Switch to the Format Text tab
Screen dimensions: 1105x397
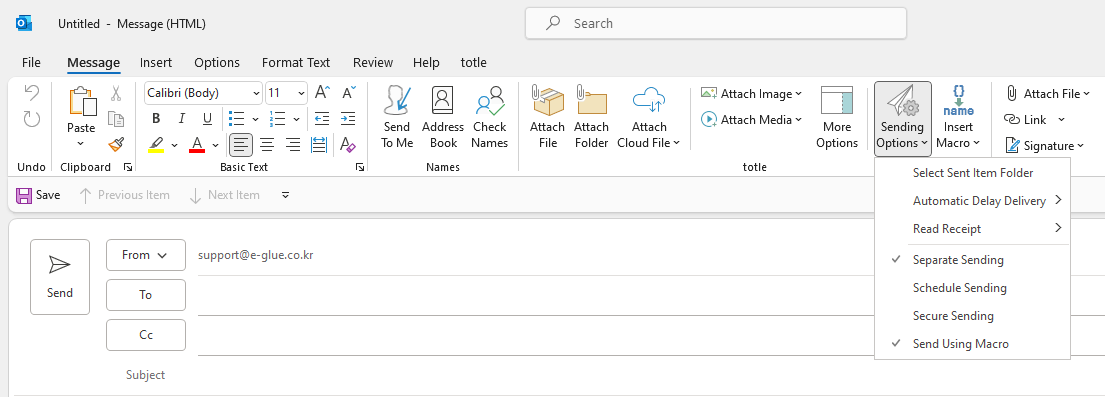[x=296, y=63]
